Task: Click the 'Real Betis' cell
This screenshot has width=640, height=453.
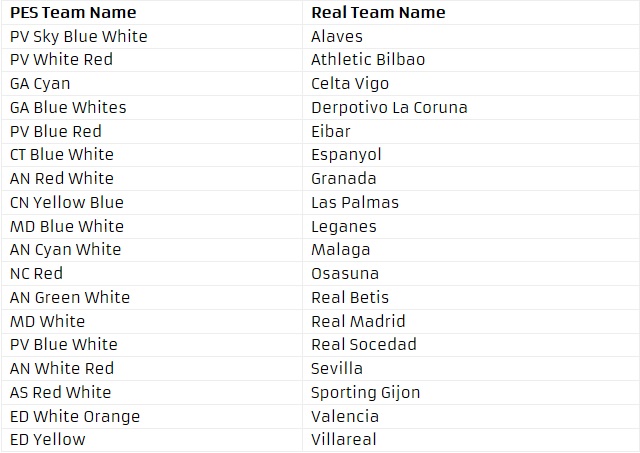Action: coord(350,297)
